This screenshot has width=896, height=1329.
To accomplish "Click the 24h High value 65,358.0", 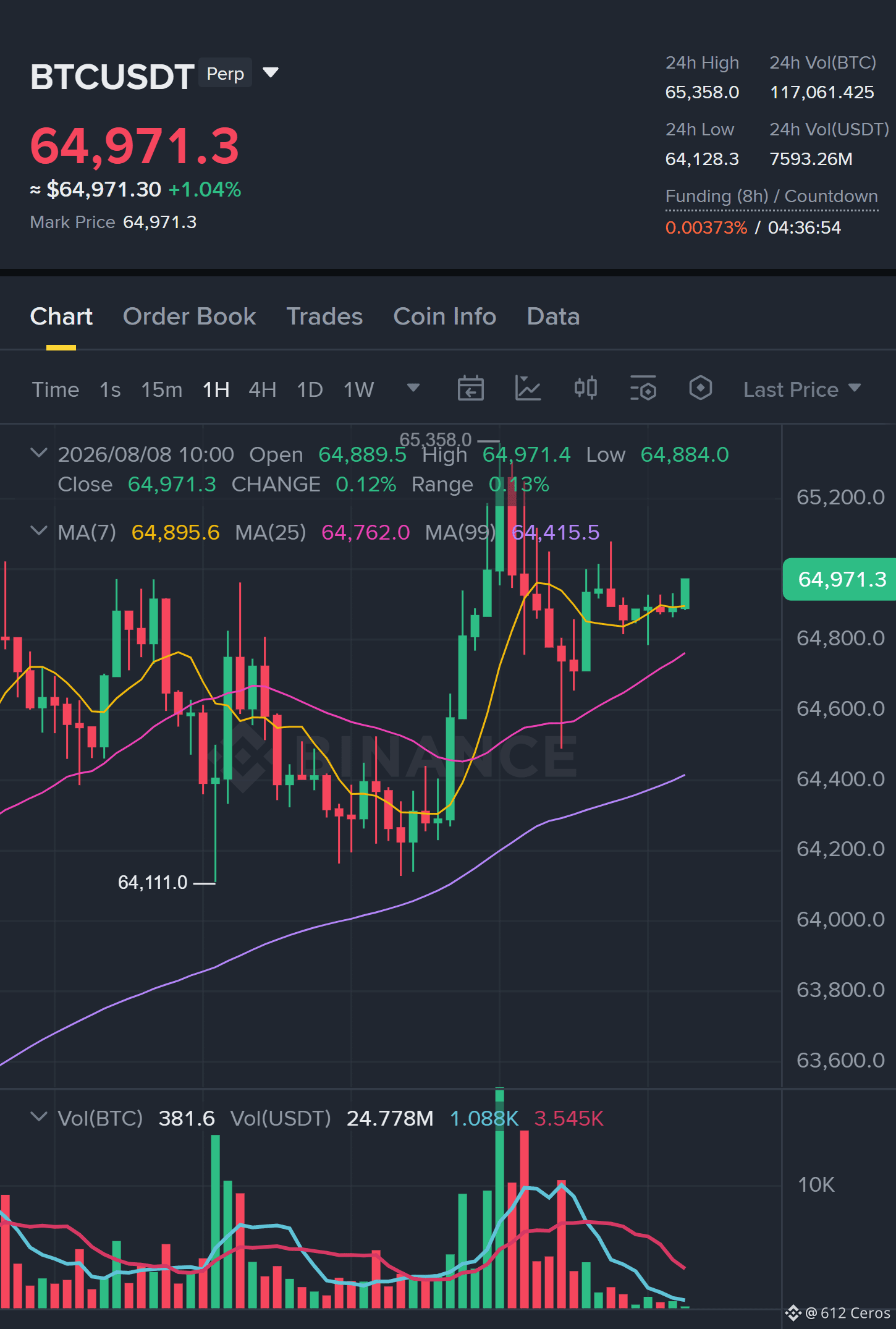I will coord(702,93).
